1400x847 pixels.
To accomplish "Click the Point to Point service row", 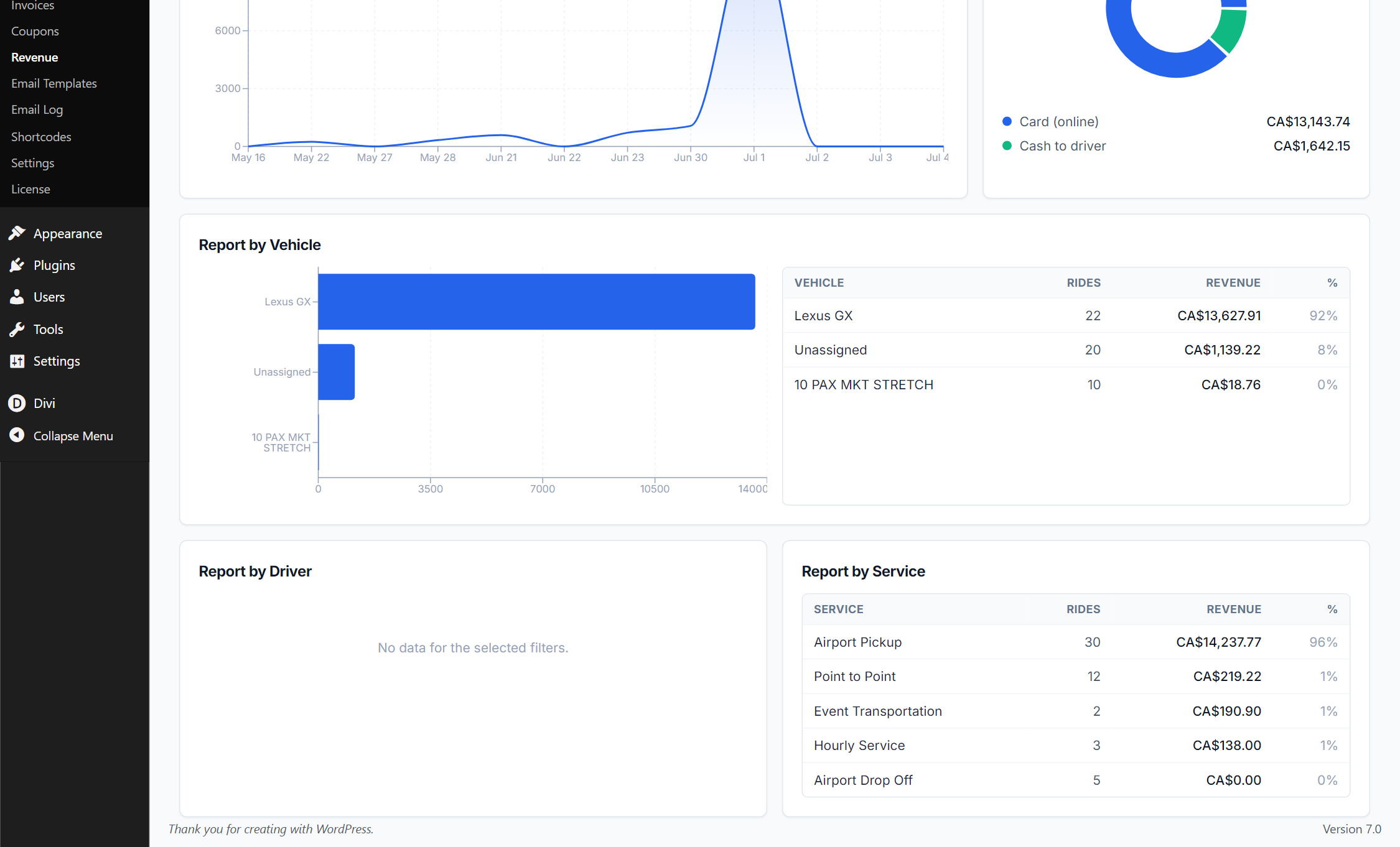I will (x=1076, y=677).
